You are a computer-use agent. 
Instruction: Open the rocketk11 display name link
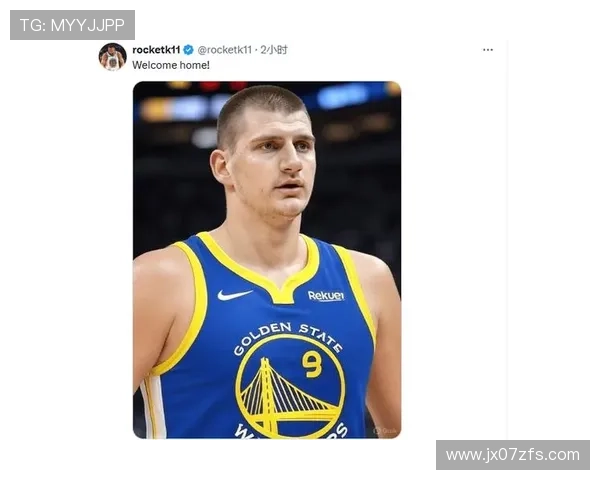[156, 50]
